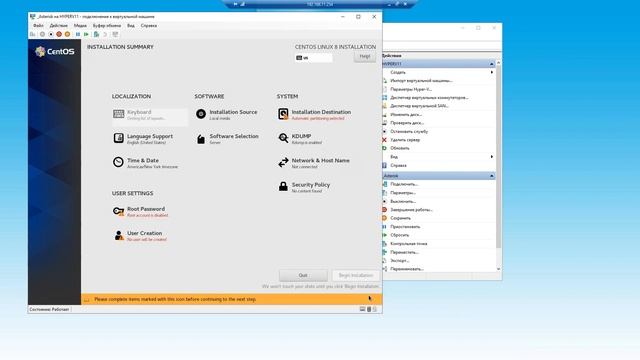The width and height of the screenshot is (640, 360).
Task: Click Контрольная точка under Asterisk actions
Action: [x=409, y=244]
